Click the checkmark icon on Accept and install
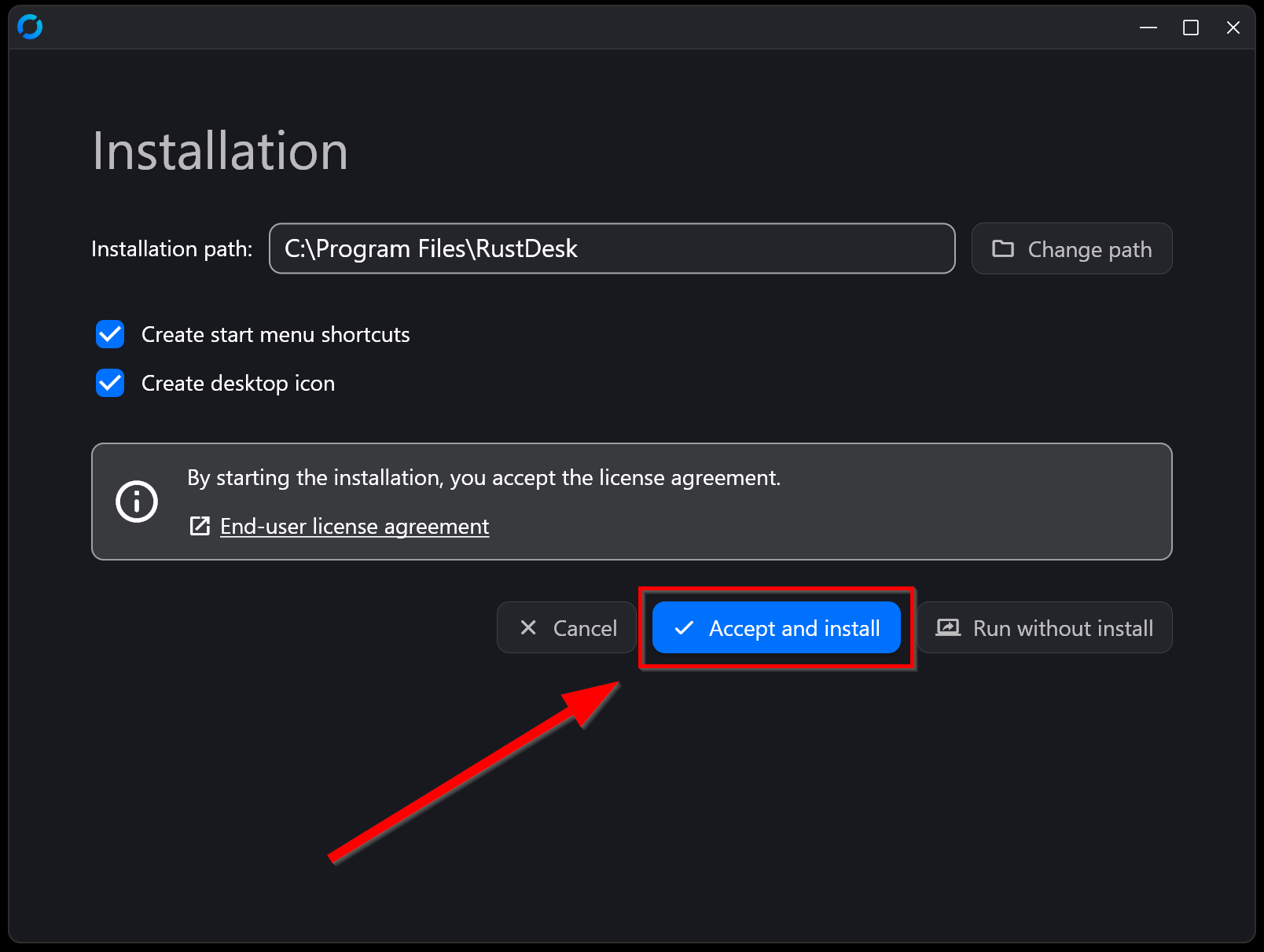1264x952 pixels. [x=684, y=627]
